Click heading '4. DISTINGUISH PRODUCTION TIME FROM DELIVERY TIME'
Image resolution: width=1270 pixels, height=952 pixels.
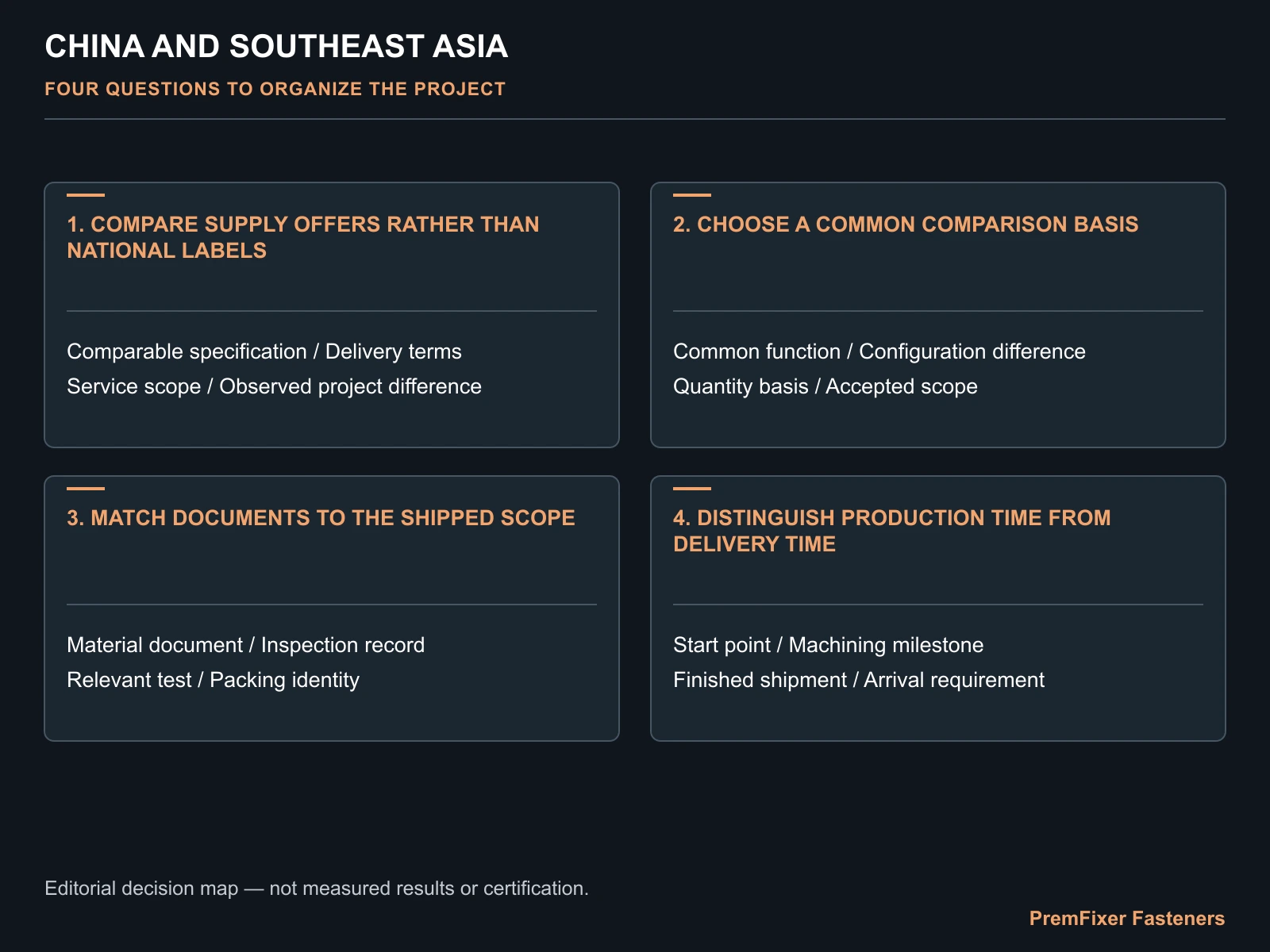892,531
